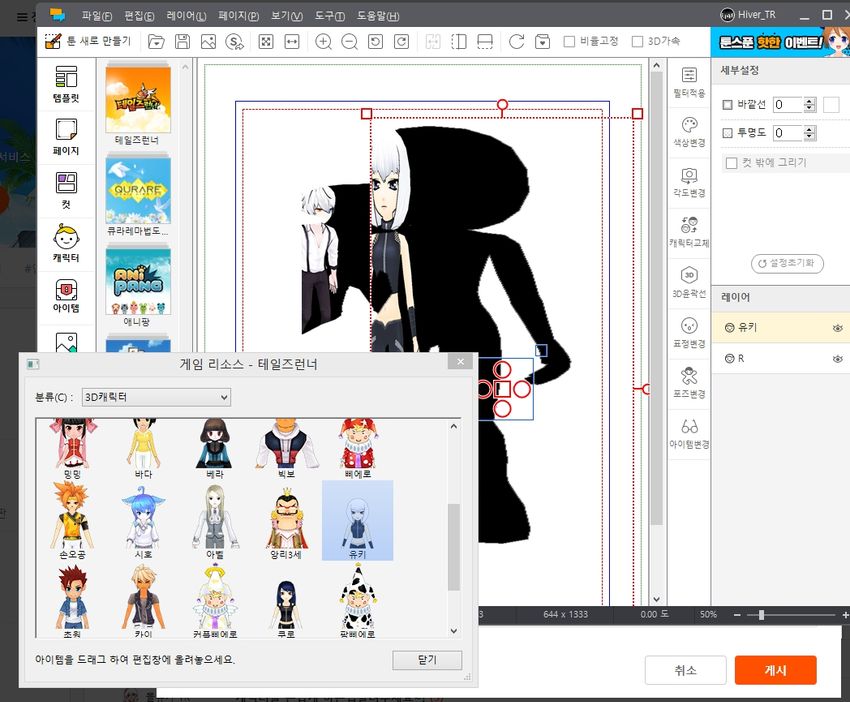Click 표정변경 expression tool
The height and width of the screenshot is (702, 850).
pos(689,333)
